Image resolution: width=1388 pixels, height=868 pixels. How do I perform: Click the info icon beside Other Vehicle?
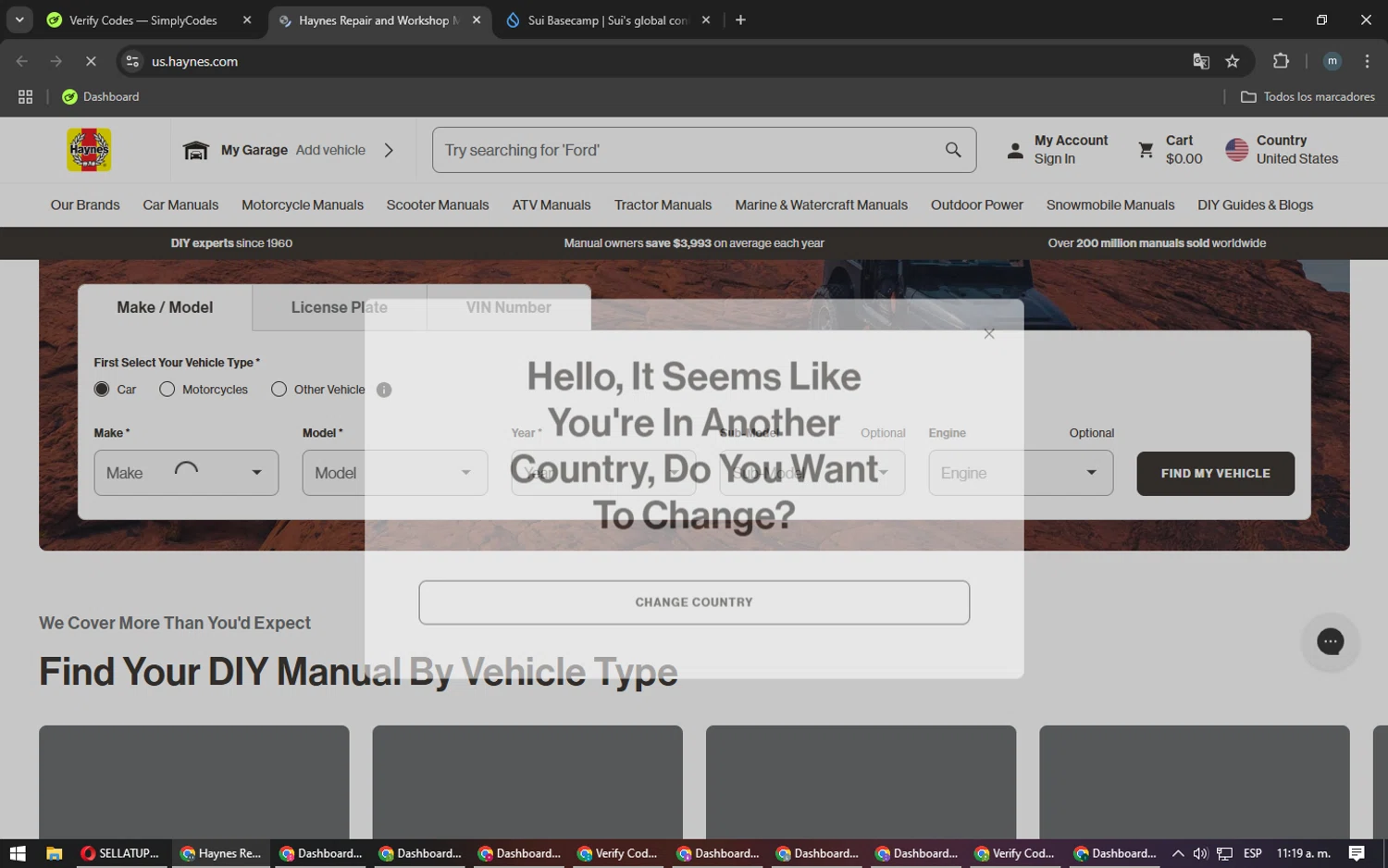pyautogui.click(x=384, y=390)
